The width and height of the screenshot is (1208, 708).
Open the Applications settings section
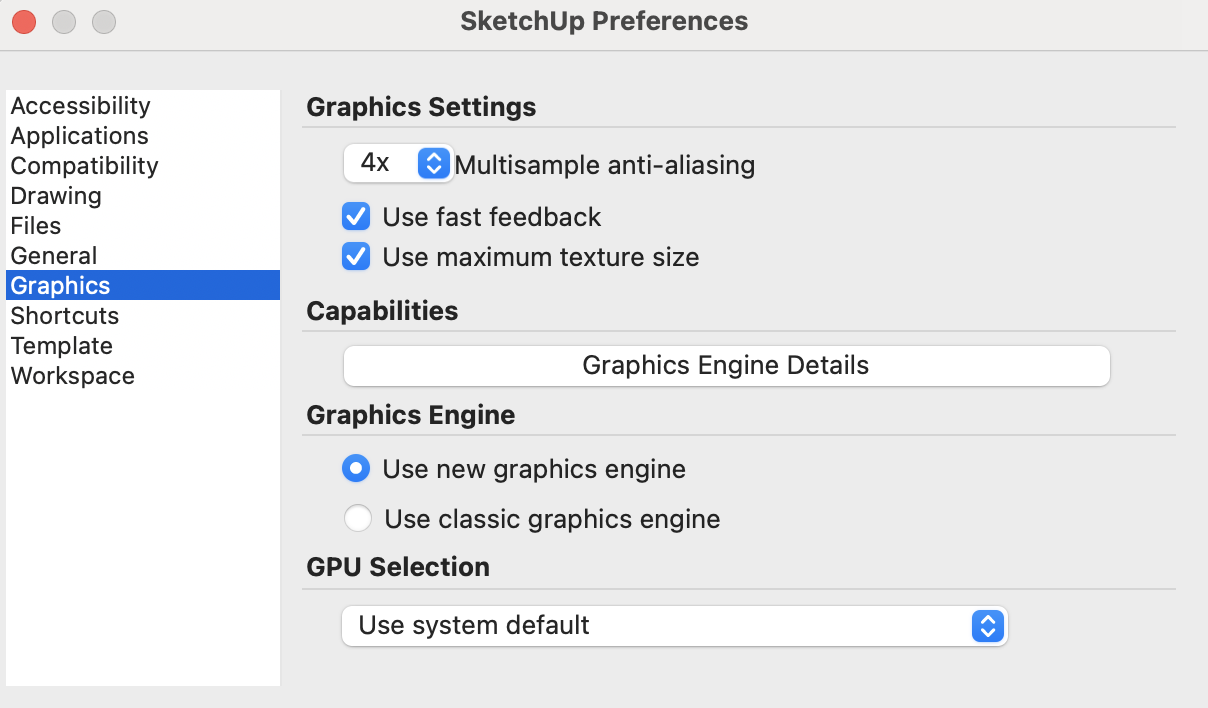click(79, 135)
